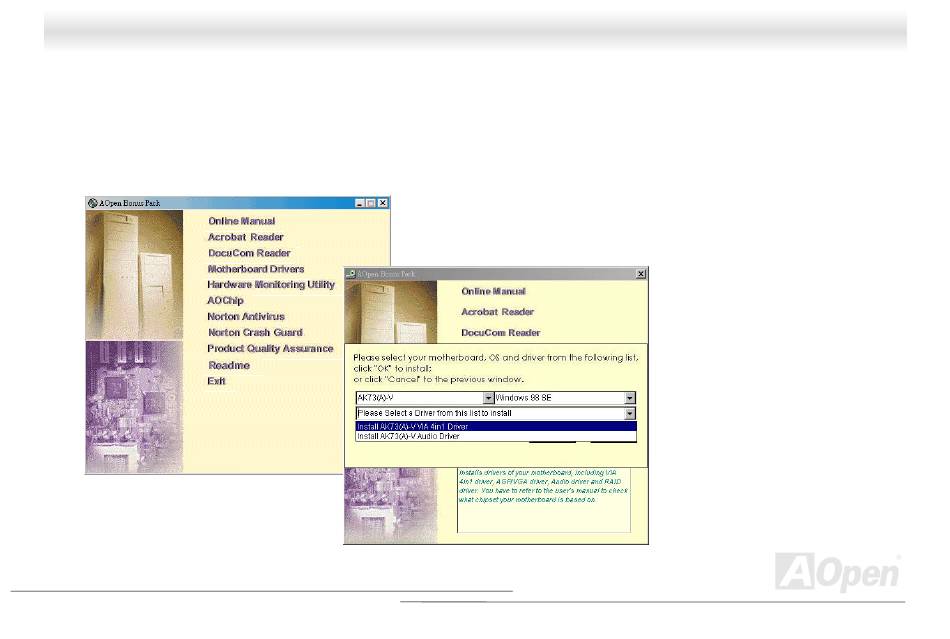This screenshot has height=639, width=950.
Task: Open Motherboard Drivers in the left window
Action: pos(255,269)
